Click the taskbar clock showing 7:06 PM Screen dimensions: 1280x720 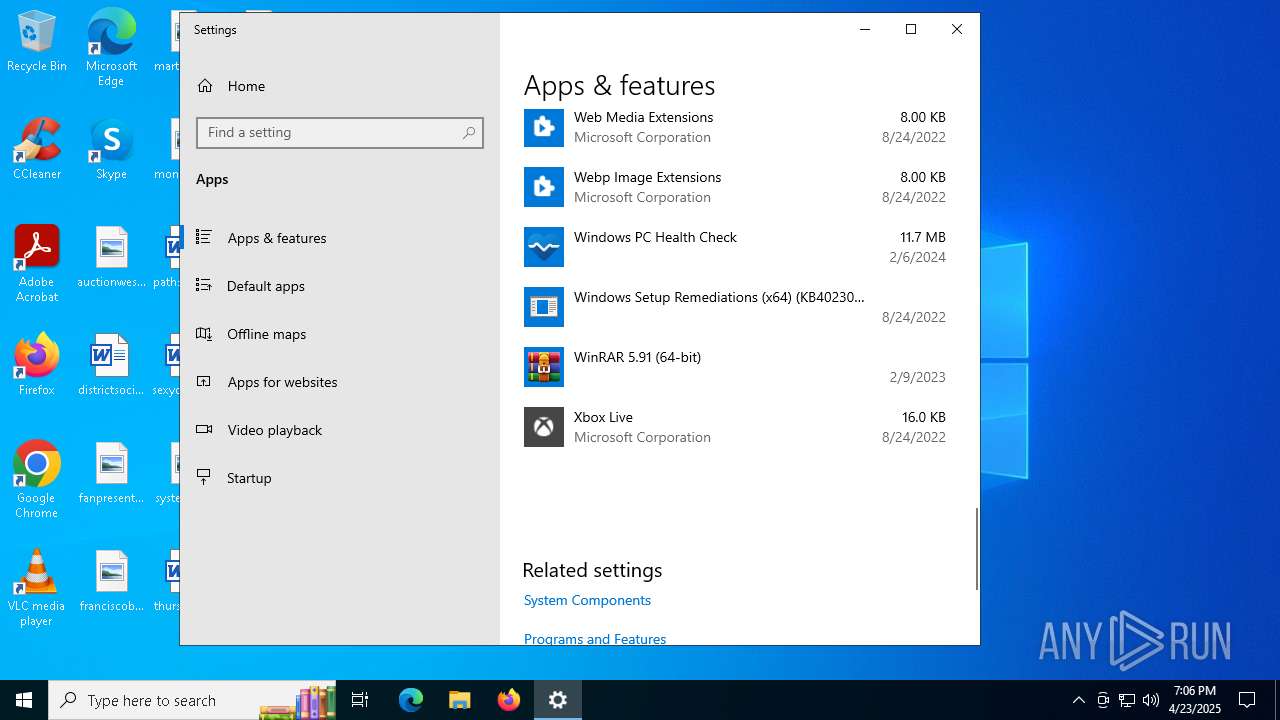[x=1195, y=700]
